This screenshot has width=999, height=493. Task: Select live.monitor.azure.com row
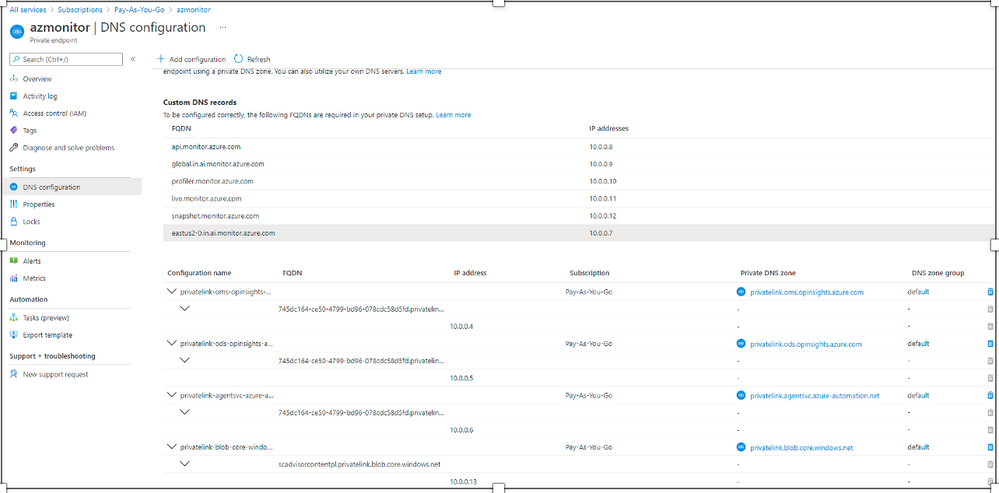[x=578, y=199]
